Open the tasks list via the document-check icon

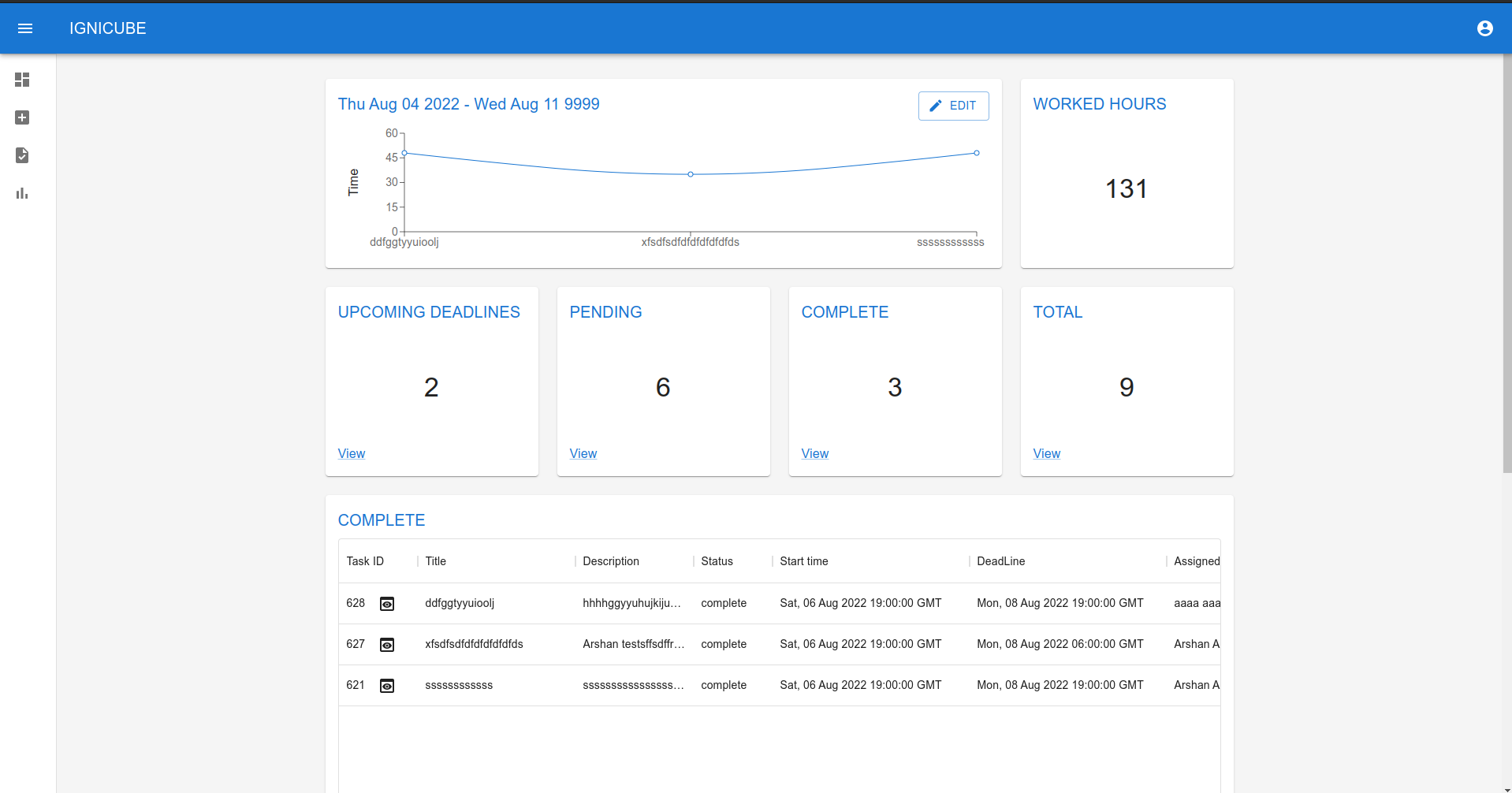(21, 155)
